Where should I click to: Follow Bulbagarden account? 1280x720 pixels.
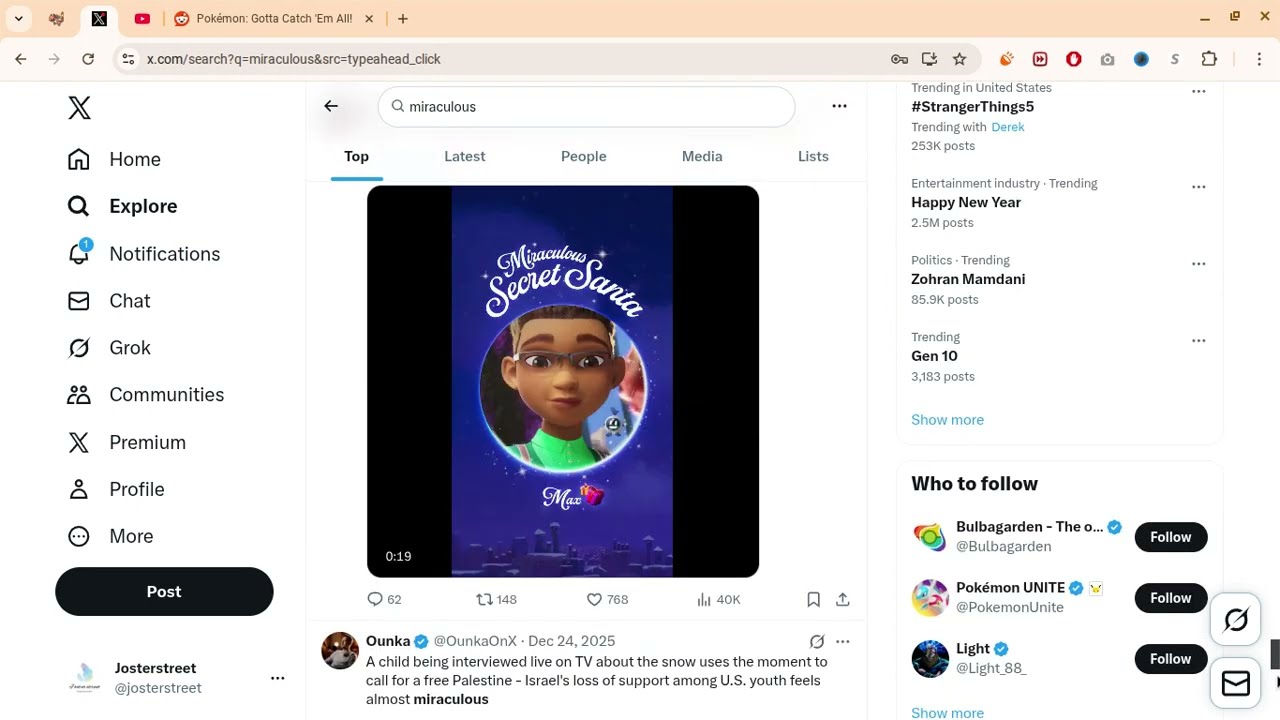point(1170,537)
